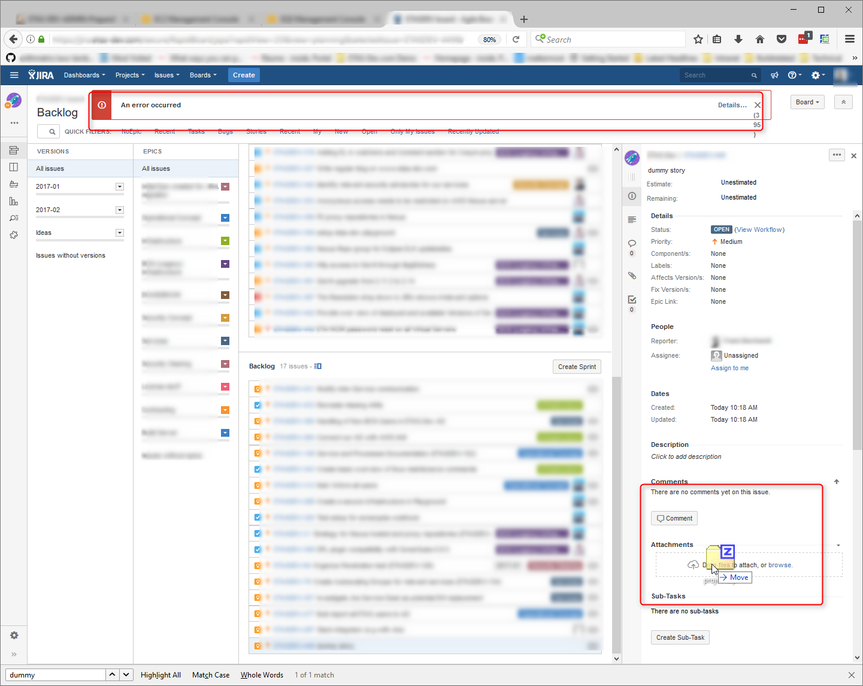Viewport: 863px width, 686px height.
Task: Open the Boards menu
Action: pos(203,75)
